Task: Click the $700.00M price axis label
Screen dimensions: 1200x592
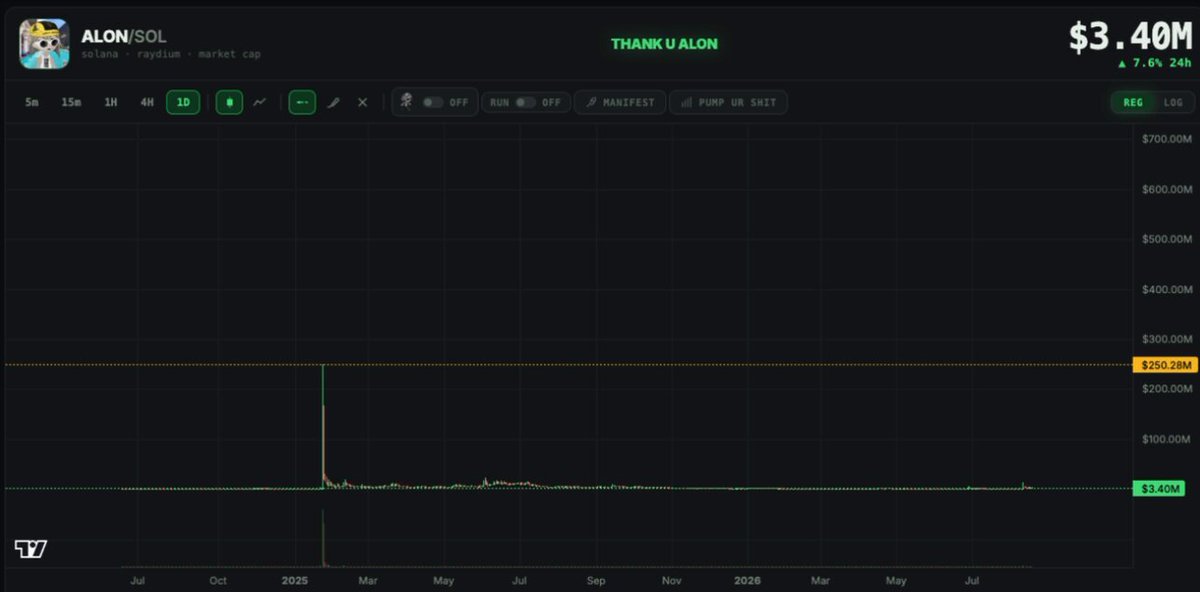Action: [1167, 138]
